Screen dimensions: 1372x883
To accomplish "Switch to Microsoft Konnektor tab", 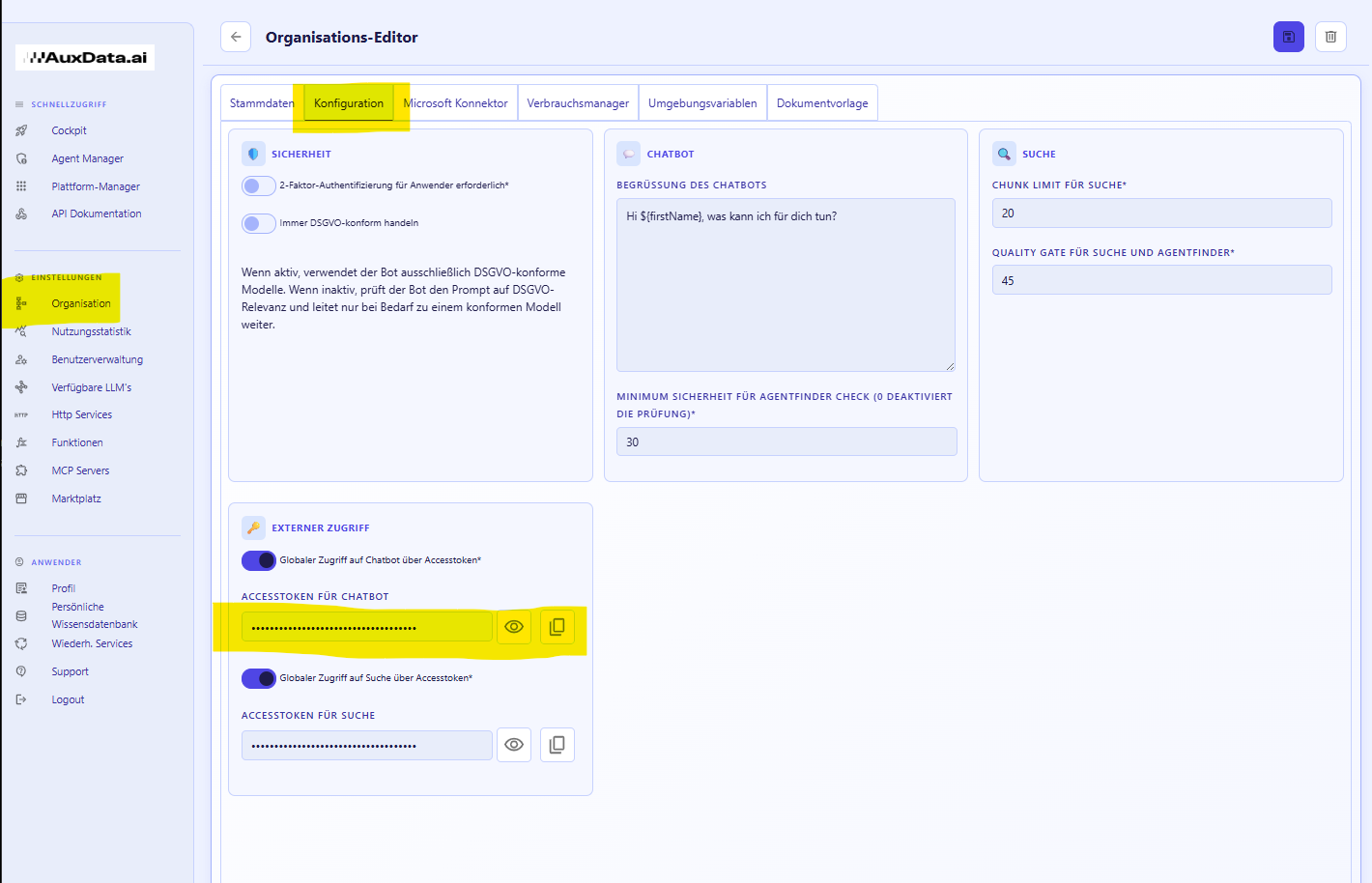I will (x=455, y=103).
